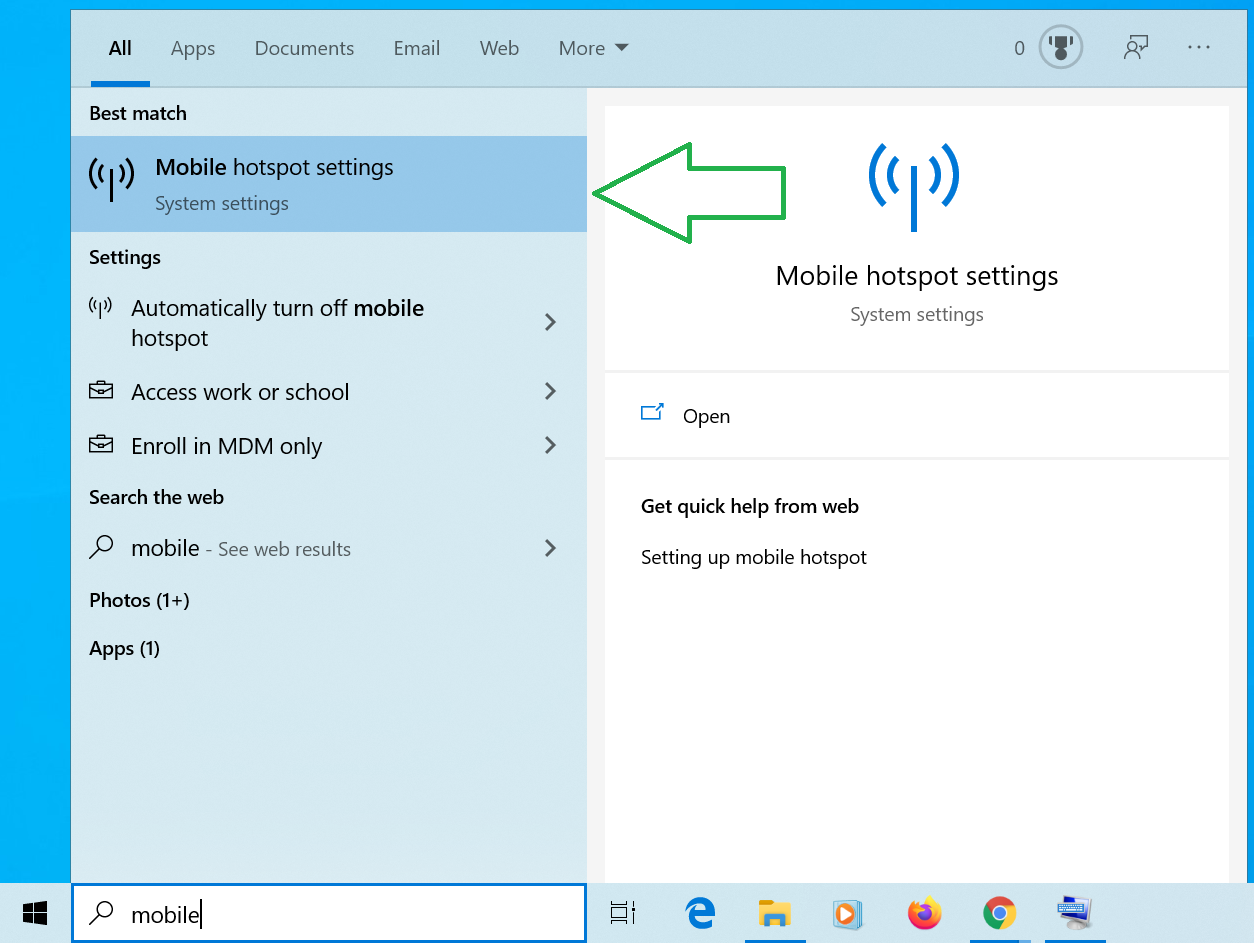Viewport: 1254px width, 943px height.
Task: Click the Windows Start button
Action: coord(35,913)
